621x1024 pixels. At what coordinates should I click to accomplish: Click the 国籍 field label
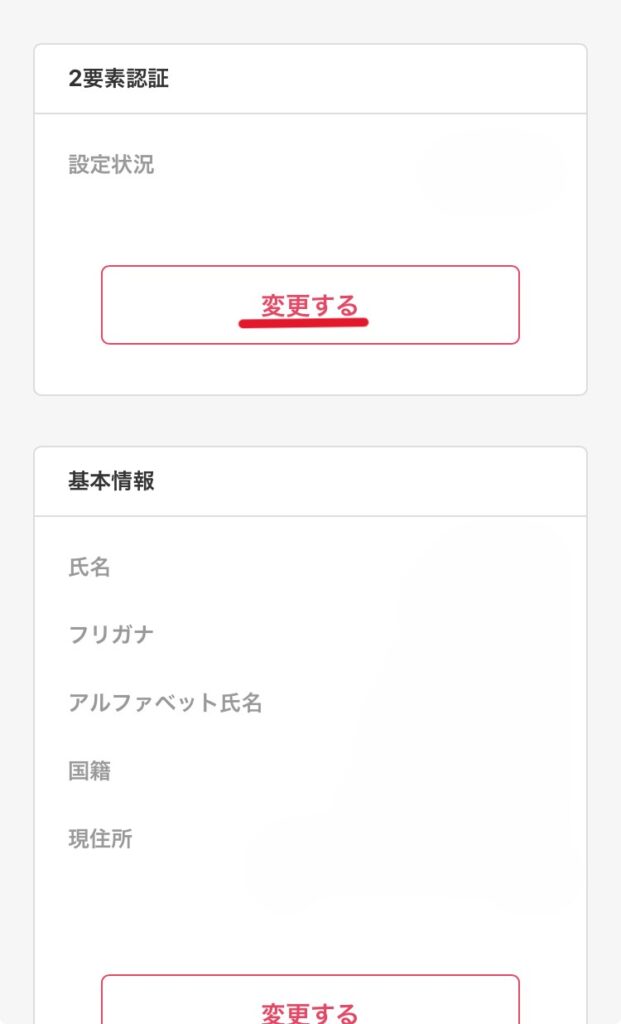pyautogui.click(x=89, y=771)
